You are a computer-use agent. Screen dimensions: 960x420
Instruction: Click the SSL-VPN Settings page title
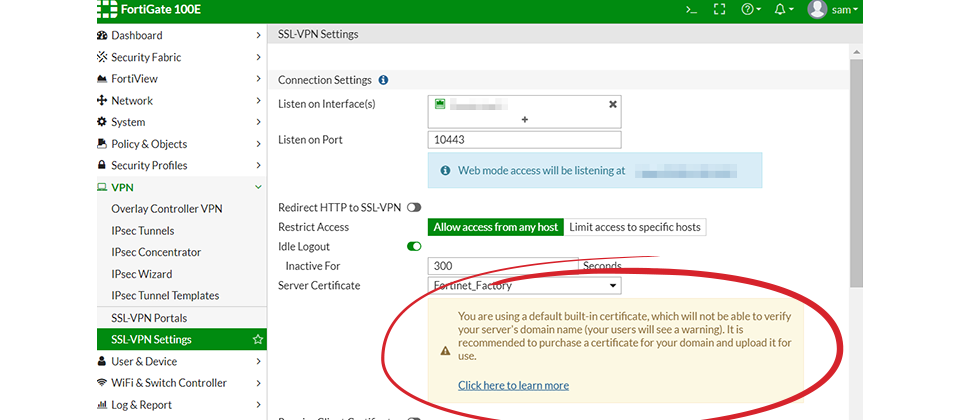tap(318, 34)
